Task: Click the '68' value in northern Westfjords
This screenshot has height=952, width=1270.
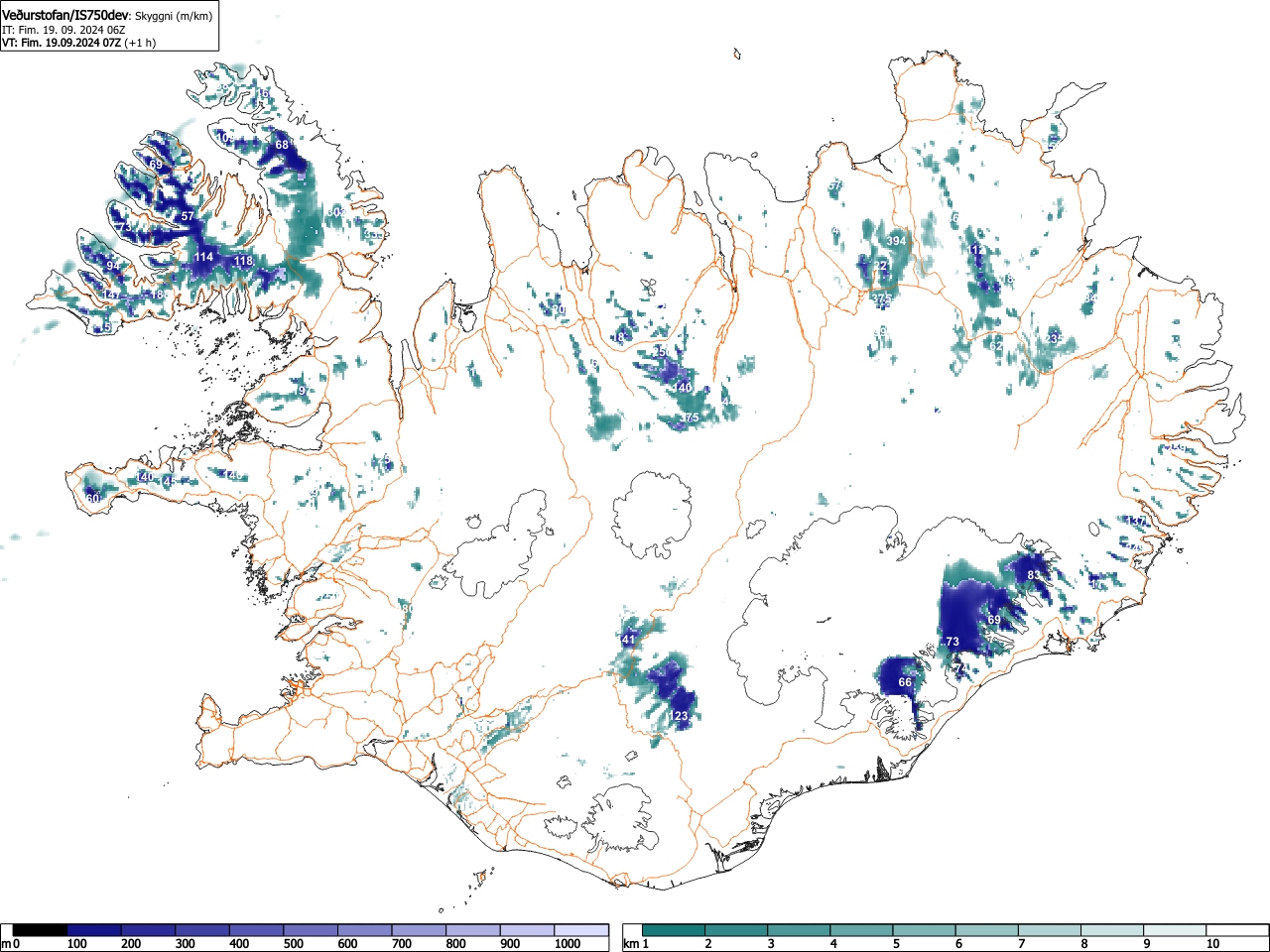Action: tap(282, 145)
